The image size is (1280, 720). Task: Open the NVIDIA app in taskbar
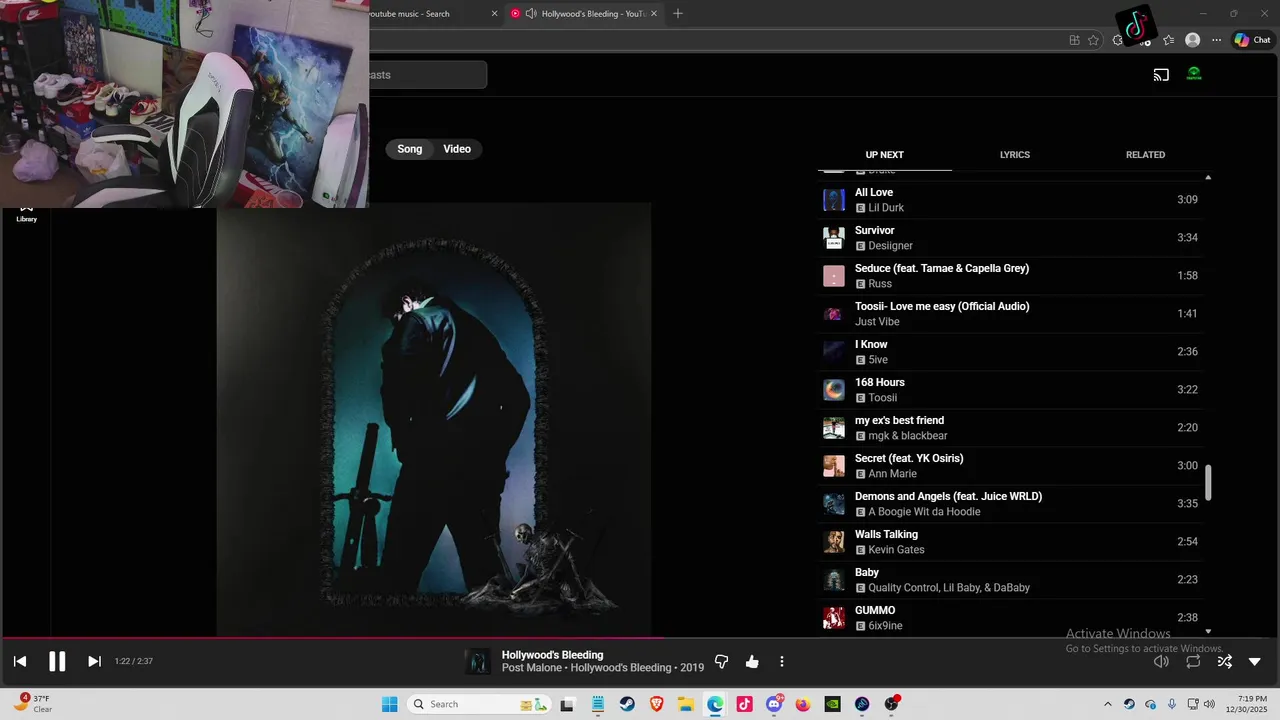click(833, 704)
